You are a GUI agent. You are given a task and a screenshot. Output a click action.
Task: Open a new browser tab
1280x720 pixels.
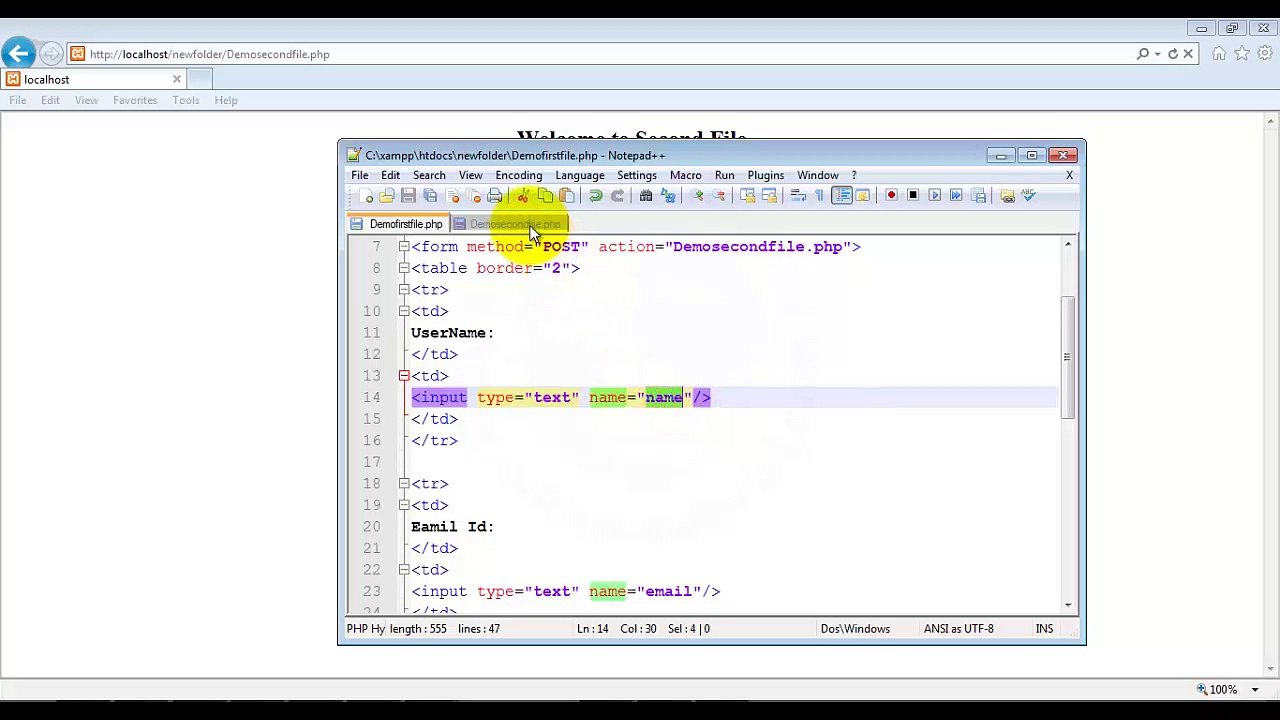[x=200, y=79]
